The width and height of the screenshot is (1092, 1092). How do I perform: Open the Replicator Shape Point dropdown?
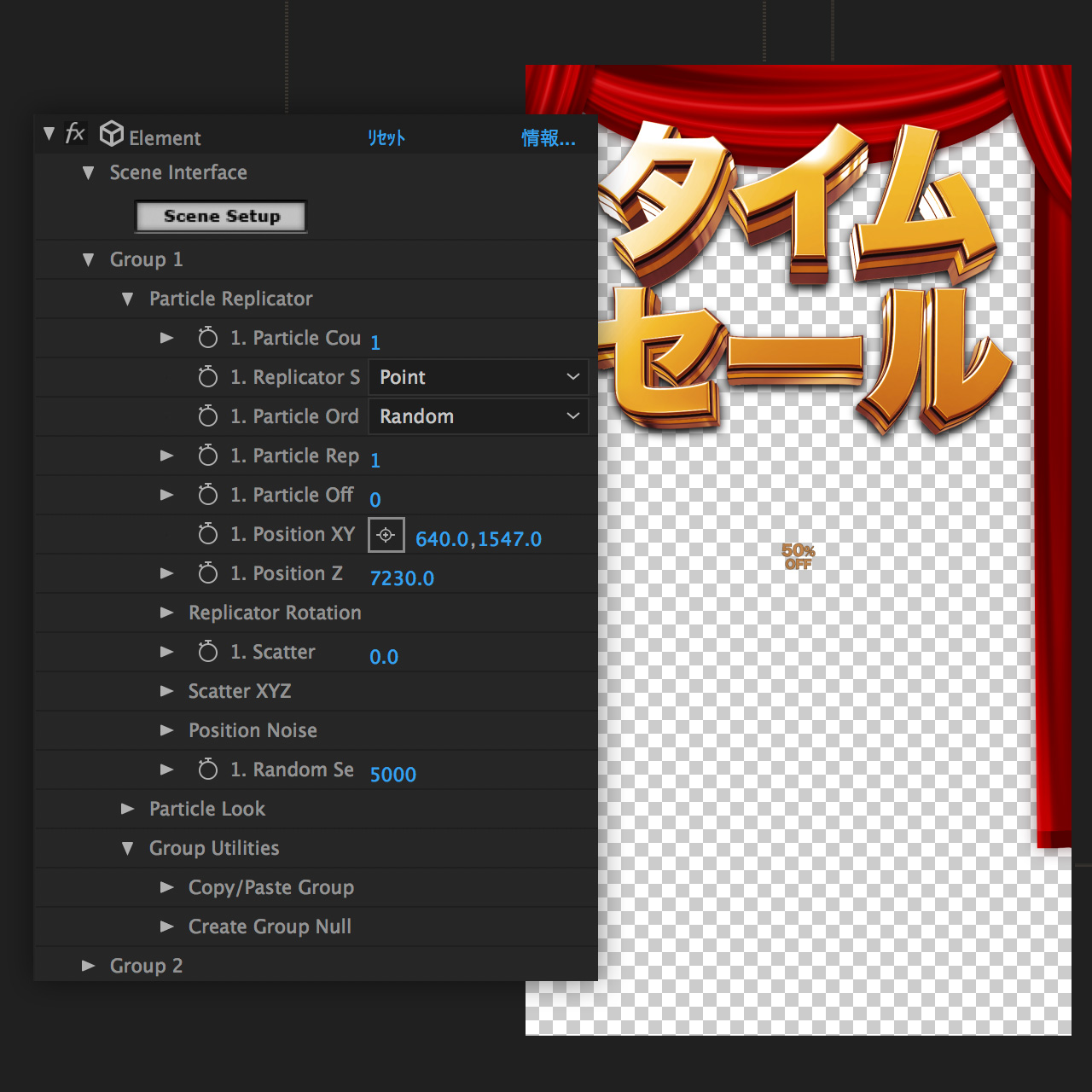(478, 377)
